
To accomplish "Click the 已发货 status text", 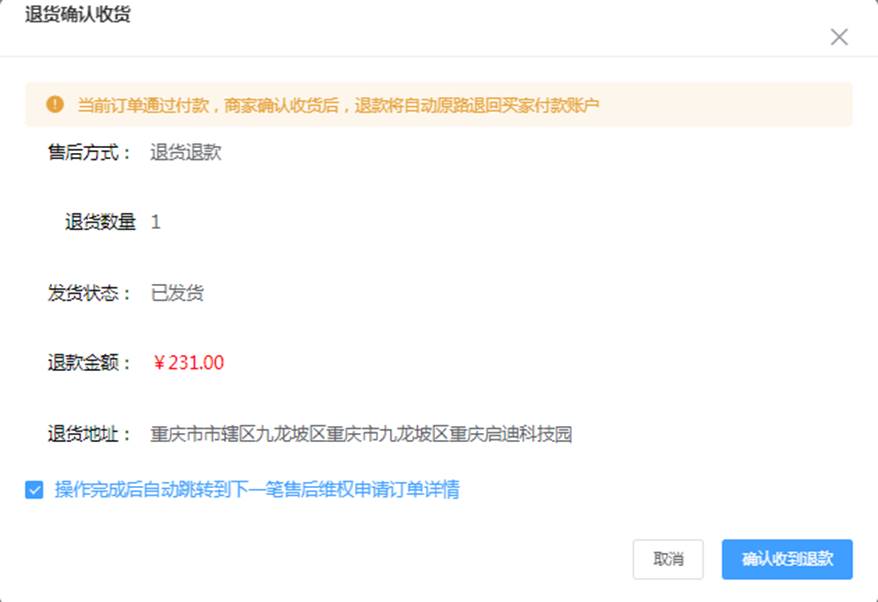I will tap(177, 293).
